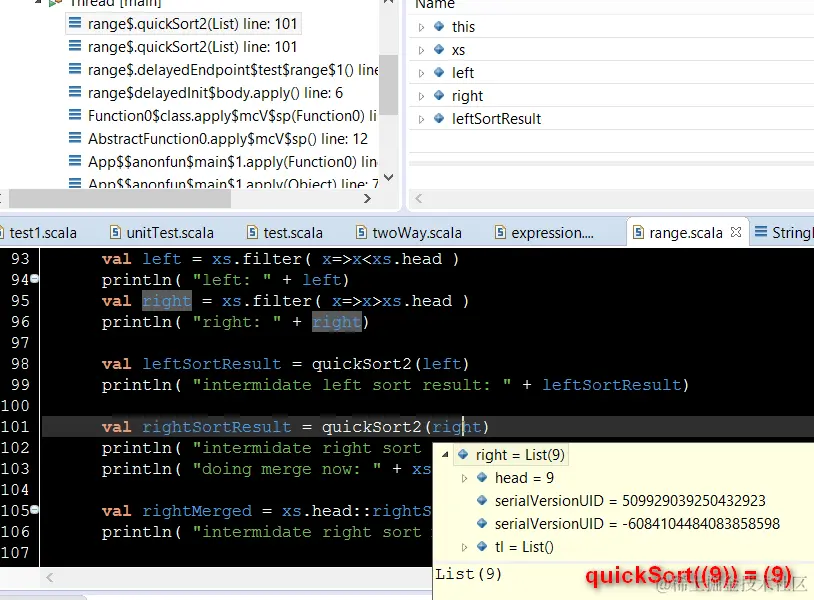The width and height of the screenshot is (814, 600).
Task: Click scroll-left arrow in Variables view
Action: pyautogui.click(x=419, y=198)
